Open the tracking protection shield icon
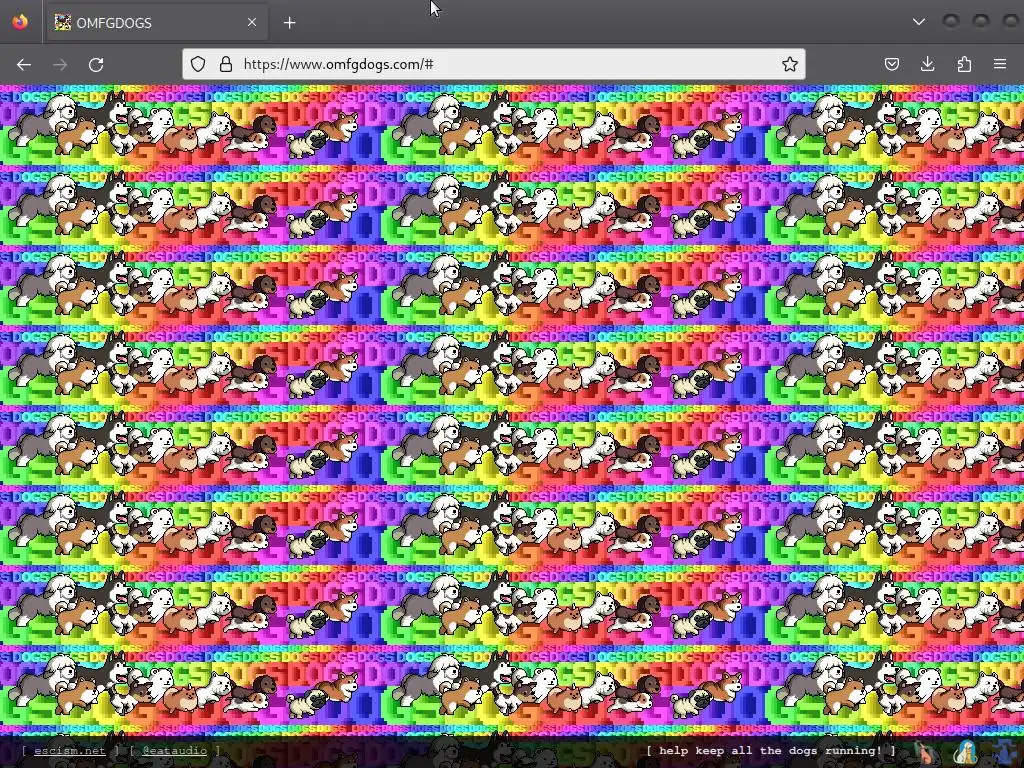The width and height of the screenshot is (1024, 768). point(198,64)
